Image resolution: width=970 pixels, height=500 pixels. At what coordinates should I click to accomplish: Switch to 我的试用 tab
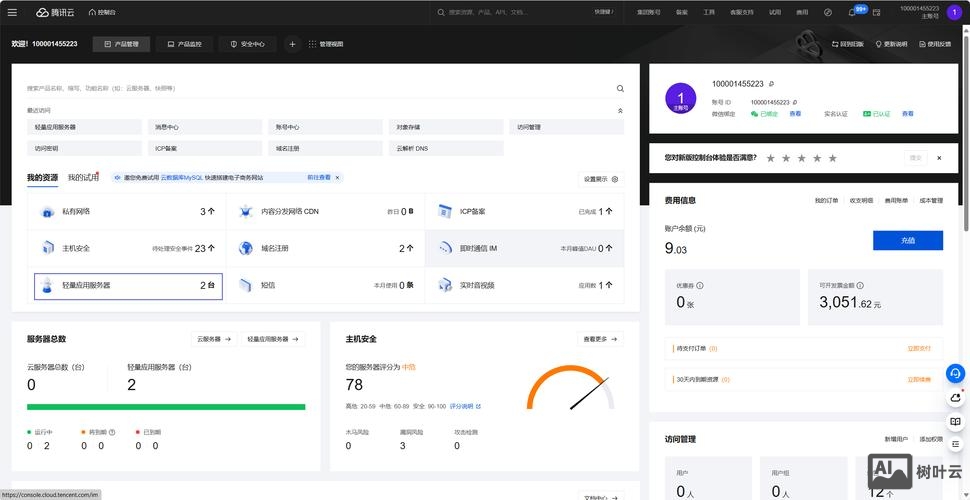pos(83,177)
